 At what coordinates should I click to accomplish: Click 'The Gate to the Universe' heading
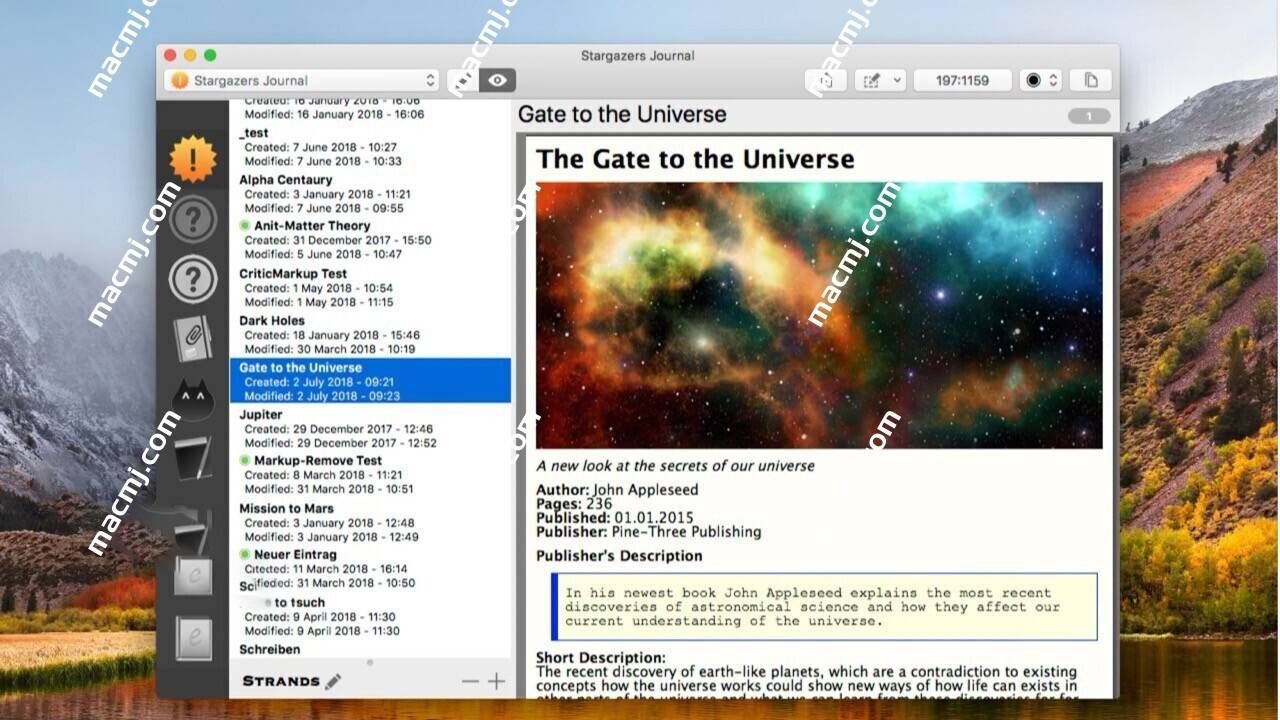(x=695, y=159)
